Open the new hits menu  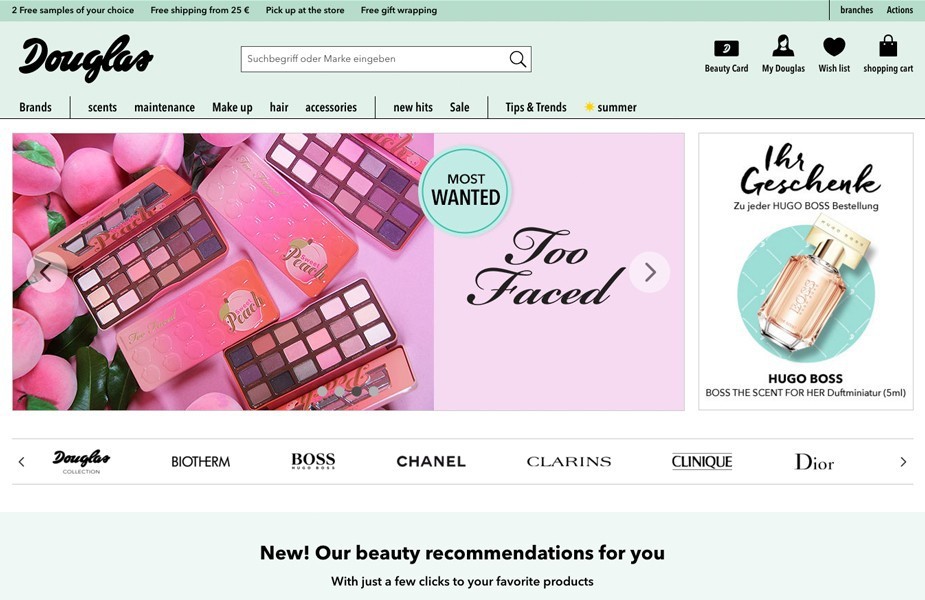[x=413, y=107]
